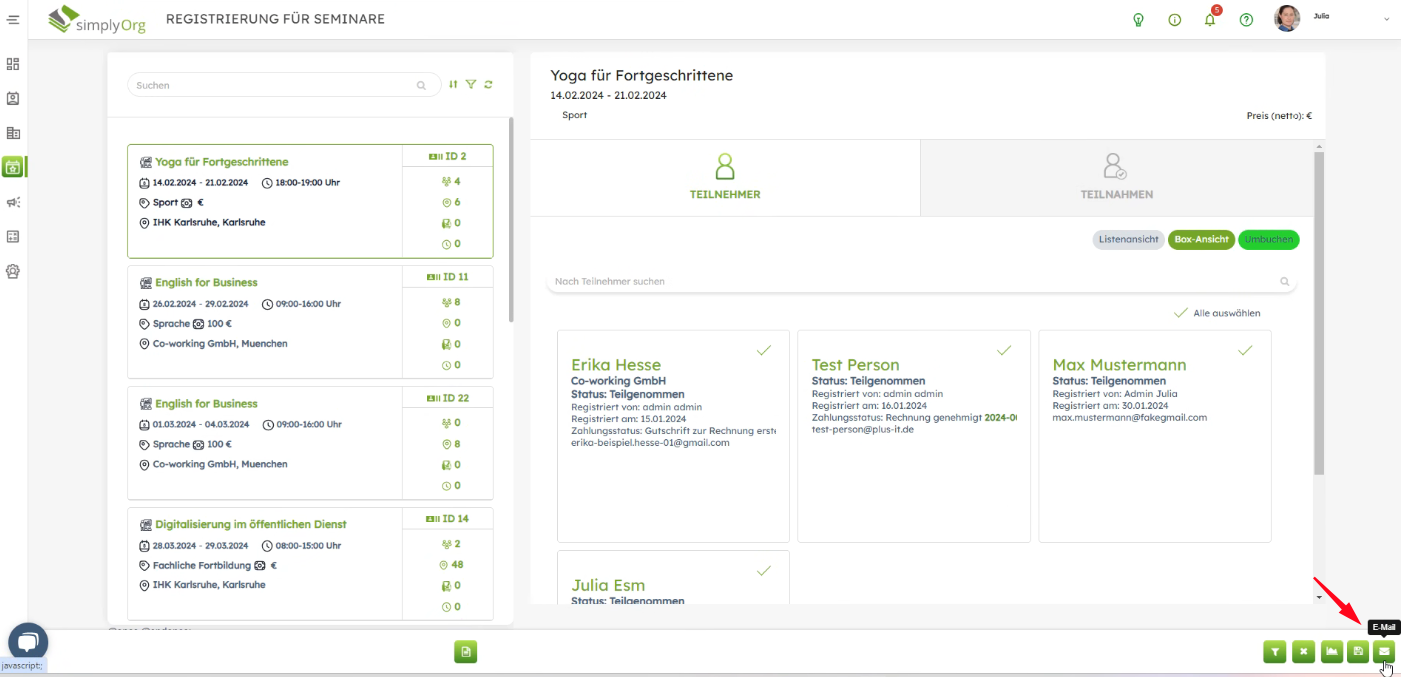The height and width of the screenshot is (677, 1401).
Task: Click the E-Mail envelope button
Action: point(1384,652)
